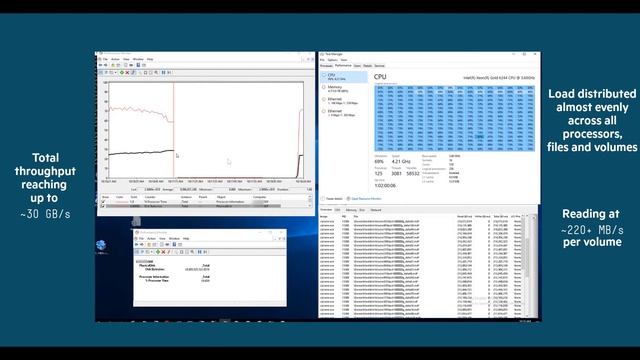640x360 pixels.
Task: Switch to Services tab in Task Manager
Action: [380, 66]
